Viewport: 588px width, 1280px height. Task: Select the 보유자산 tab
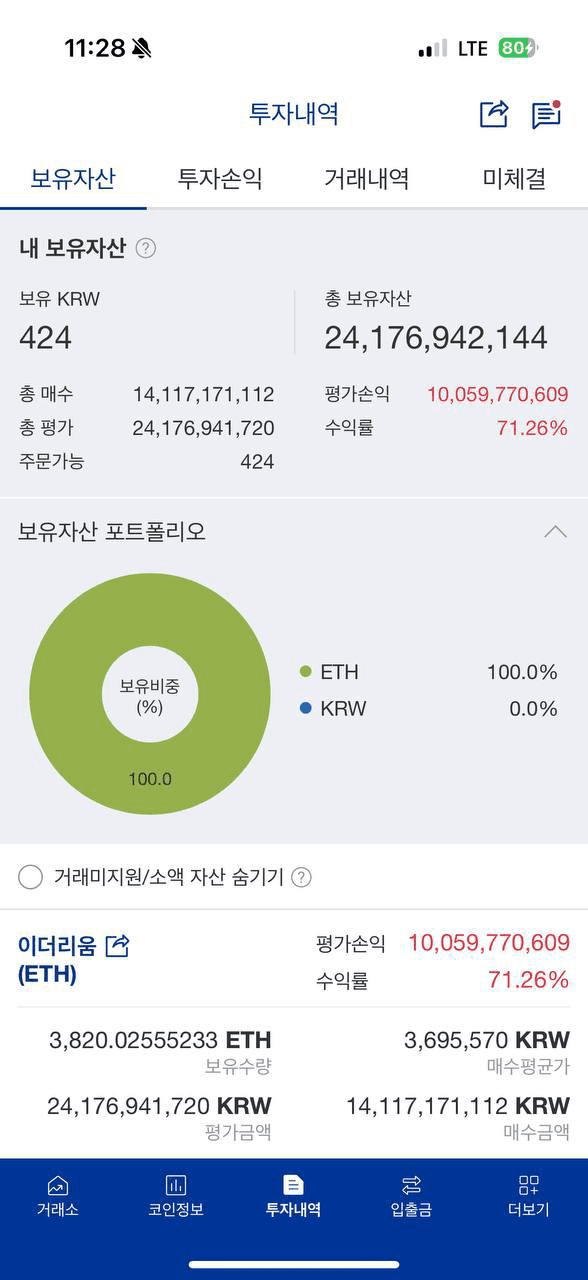pyautogui.click(x=73, y=179)
